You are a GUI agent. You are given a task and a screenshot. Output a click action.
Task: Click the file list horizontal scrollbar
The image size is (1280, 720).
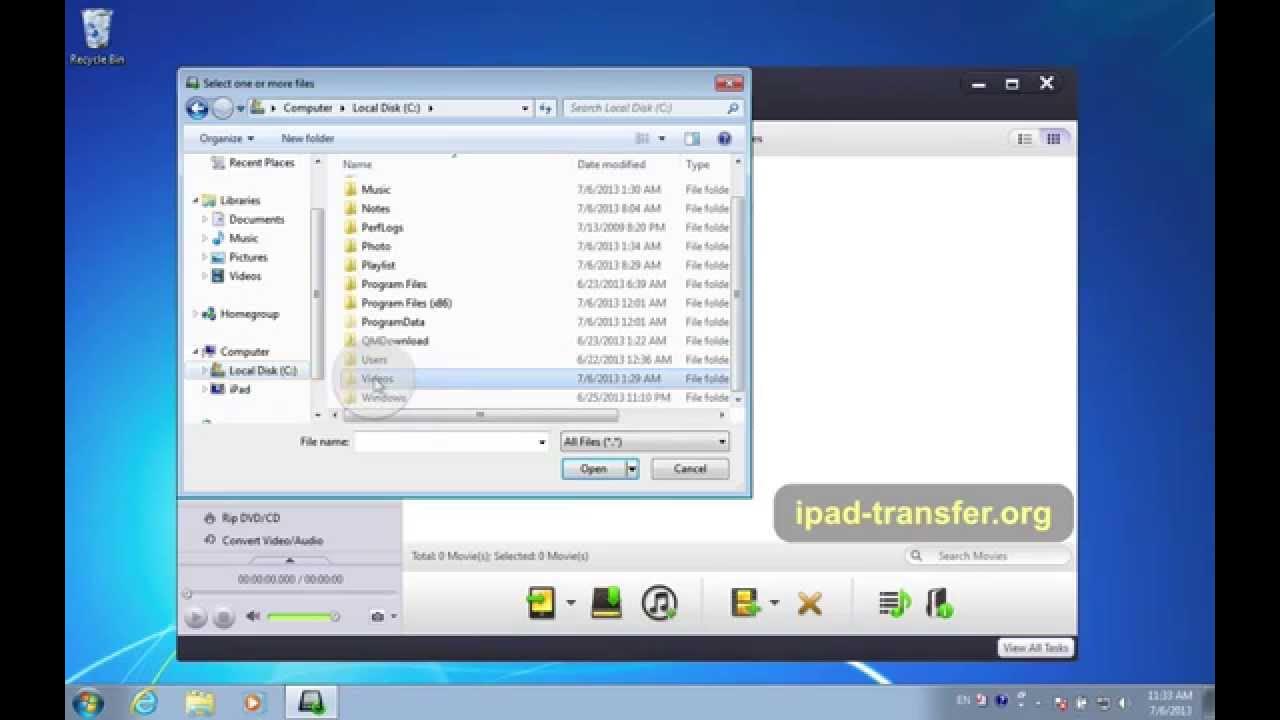pyautogui.click(x=480, y=414)
